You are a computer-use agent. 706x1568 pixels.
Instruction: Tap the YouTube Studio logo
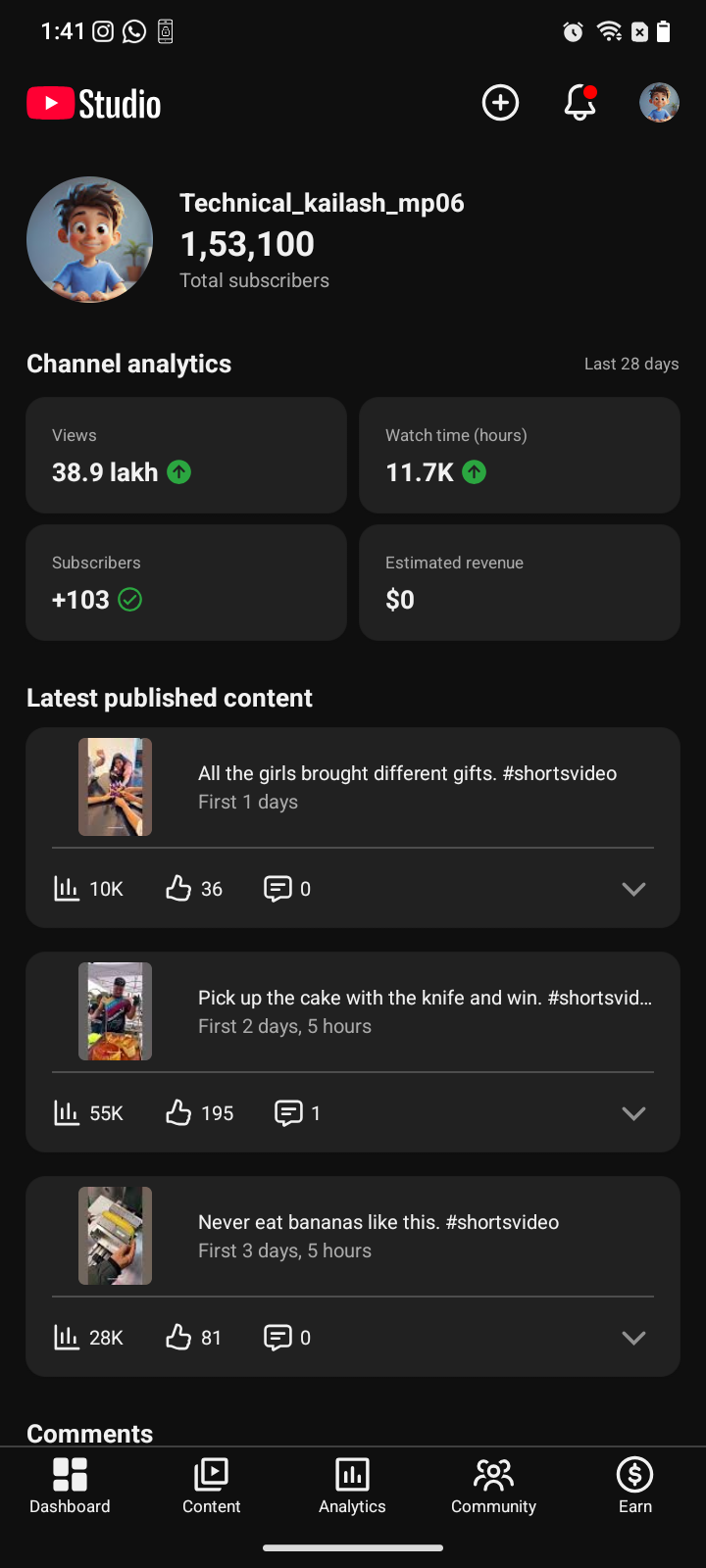coord(94,104)
